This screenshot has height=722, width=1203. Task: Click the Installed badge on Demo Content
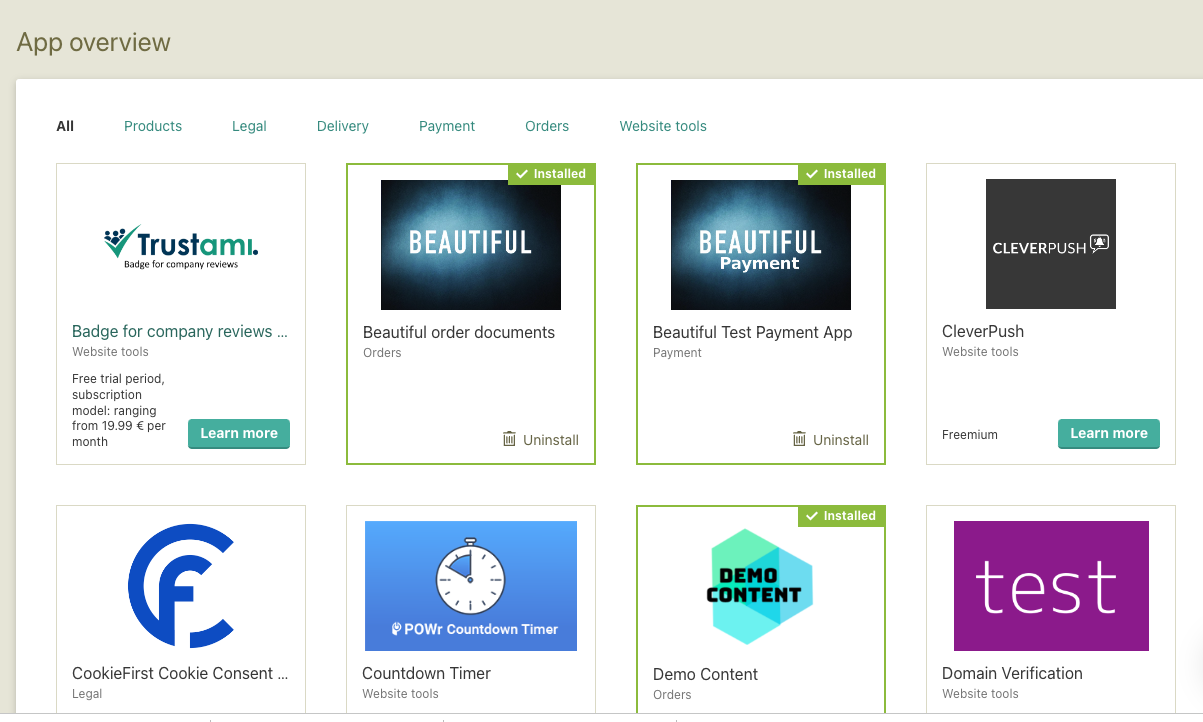(841, 516)
